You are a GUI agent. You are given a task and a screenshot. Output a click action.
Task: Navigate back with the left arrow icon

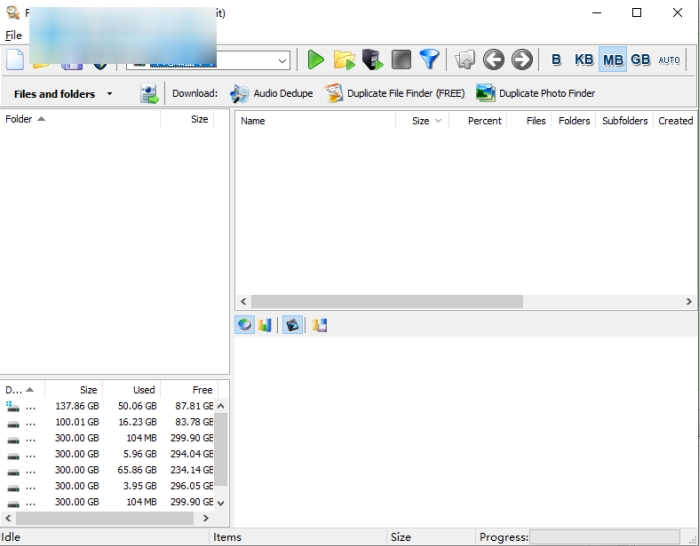[x=493, y=59]
